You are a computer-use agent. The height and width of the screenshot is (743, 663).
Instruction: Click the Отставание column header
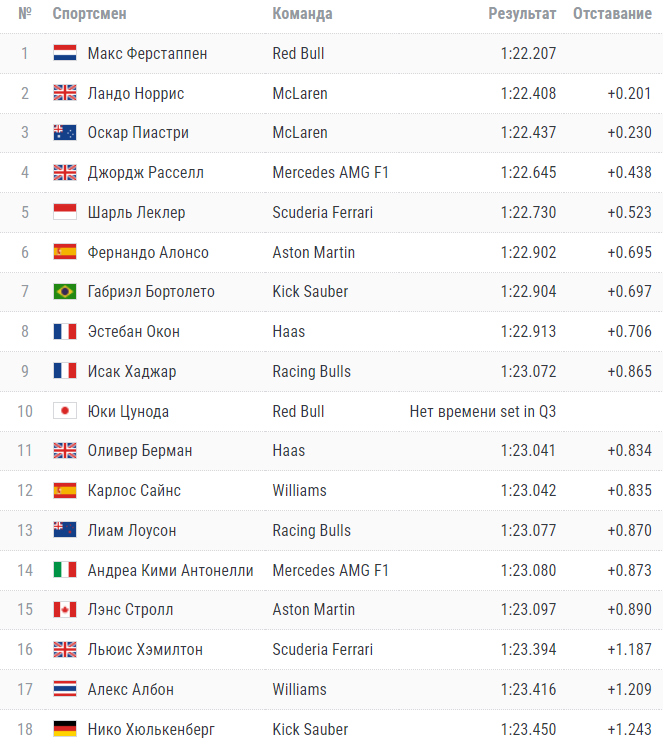pyautogui.click(x=612, y=14)
